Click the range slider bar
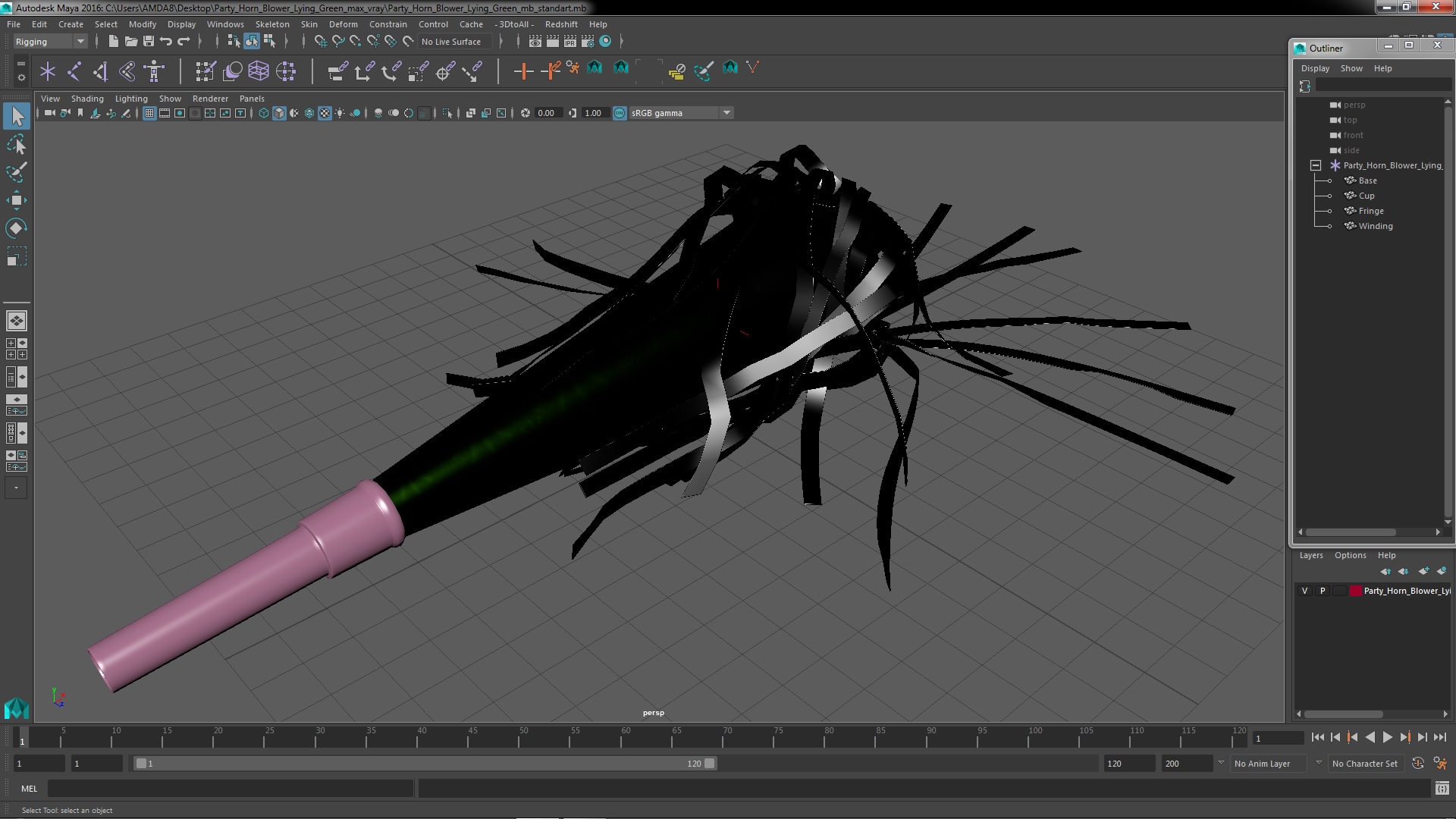This screenshot has height=819, width=1456. (425, 764)
